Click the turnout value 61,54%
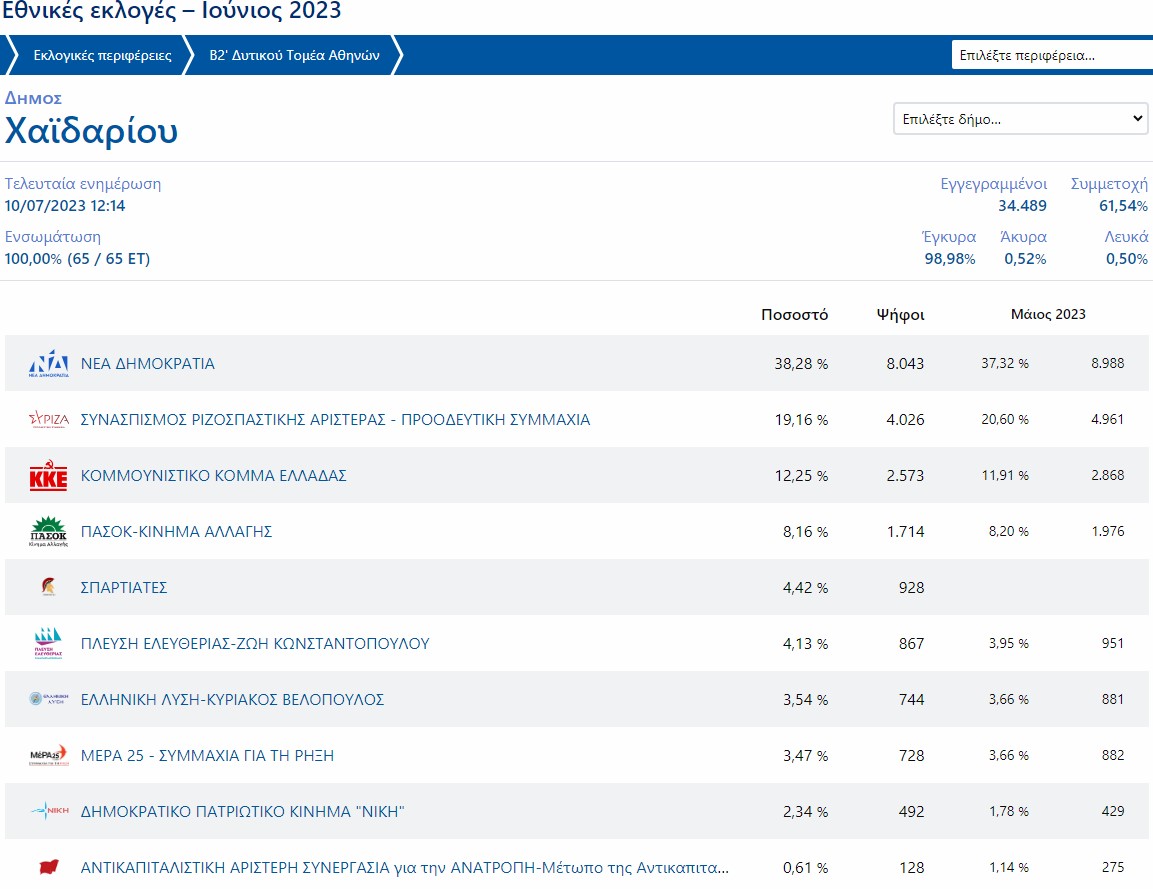This screenshot has height=889, width=1153. pos(1123,206)
